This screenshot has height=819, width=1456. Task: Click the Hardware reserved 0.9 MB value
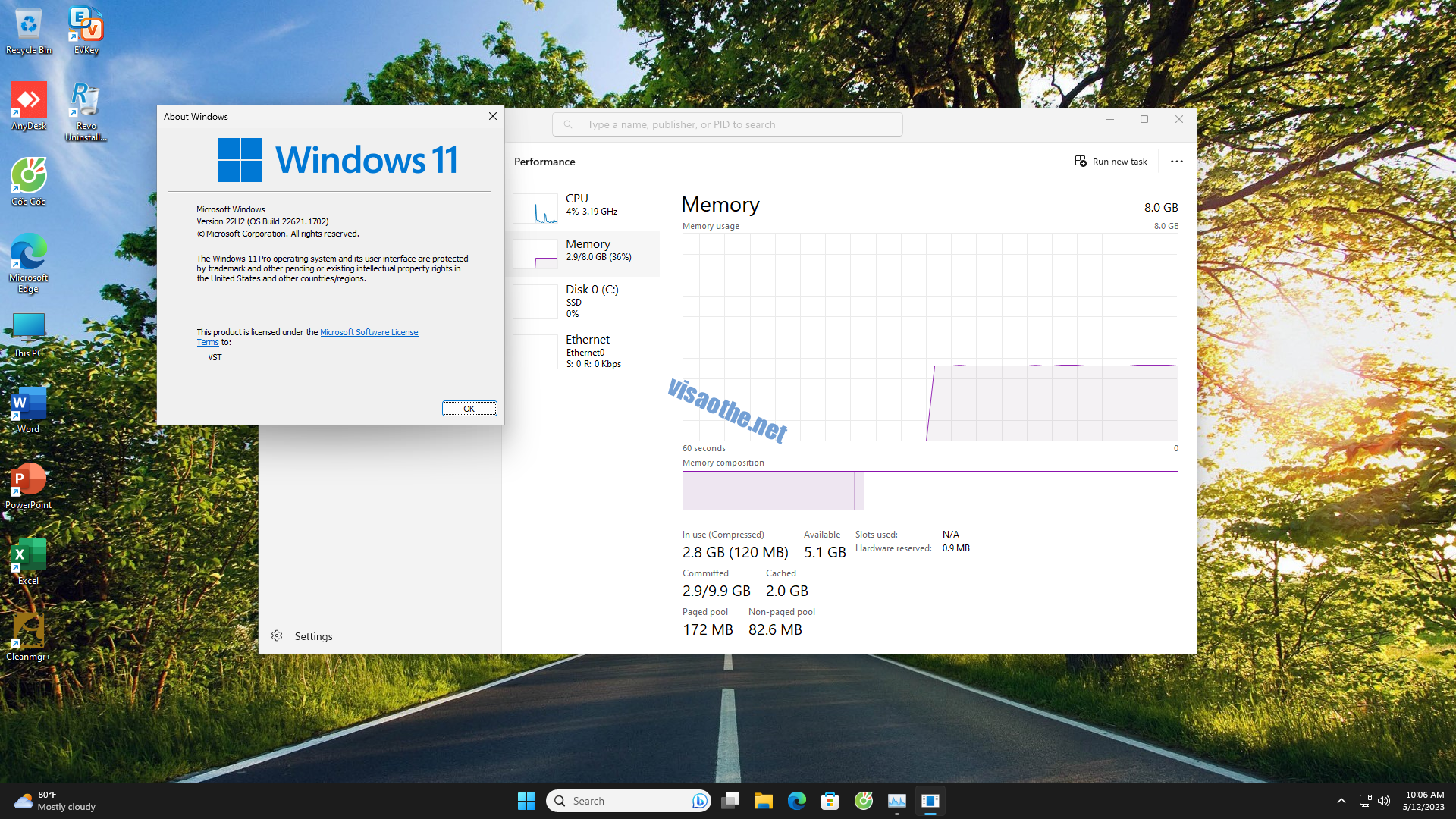coord(956,548)
